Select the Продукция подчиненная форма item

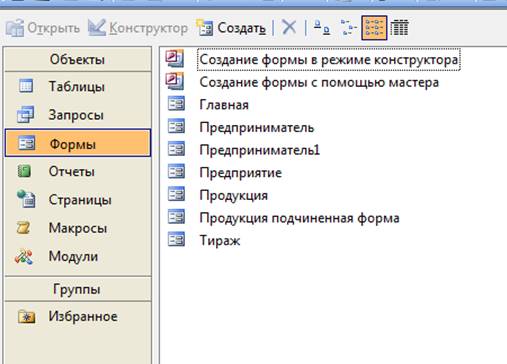(283, 218)
